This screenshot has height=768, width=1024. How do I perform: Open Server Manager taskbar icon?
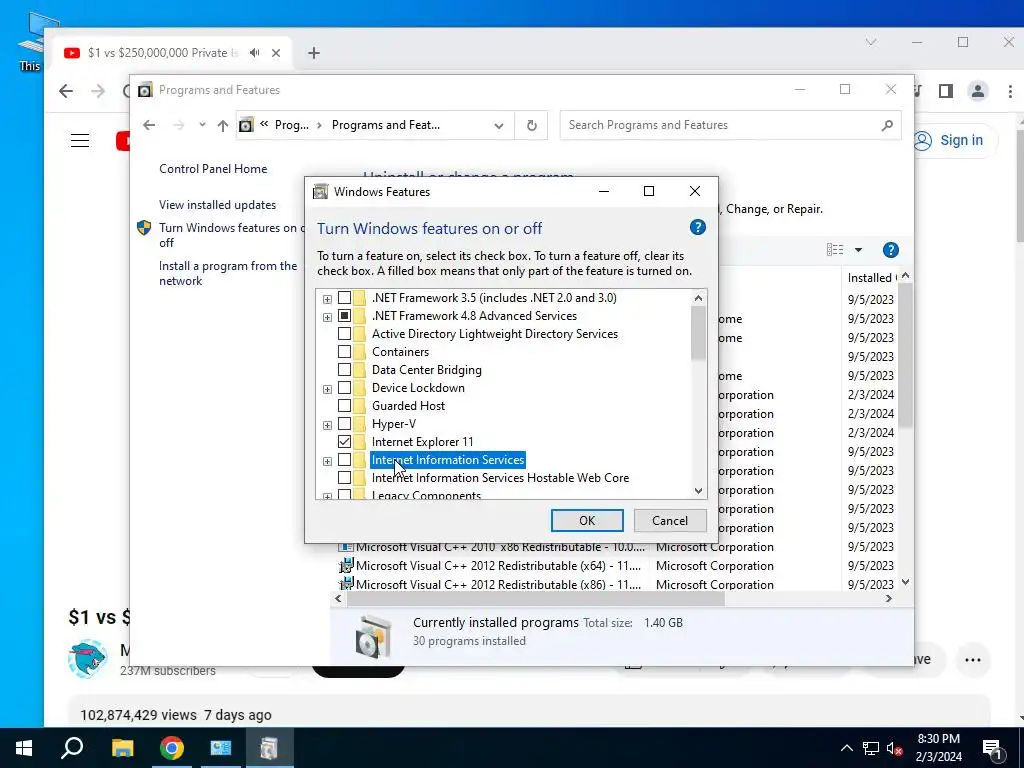221,748
